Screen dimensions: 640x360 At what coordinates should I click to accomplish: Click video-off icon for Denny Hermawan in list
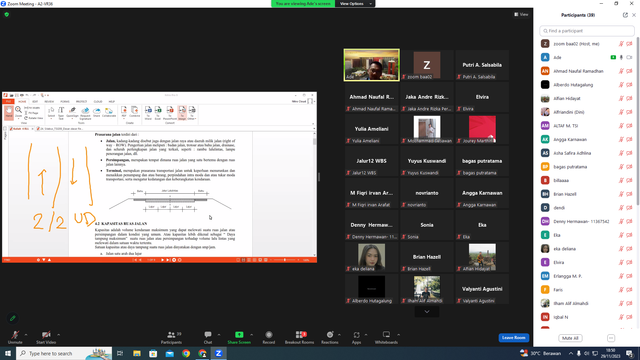(x=629, y=222)
